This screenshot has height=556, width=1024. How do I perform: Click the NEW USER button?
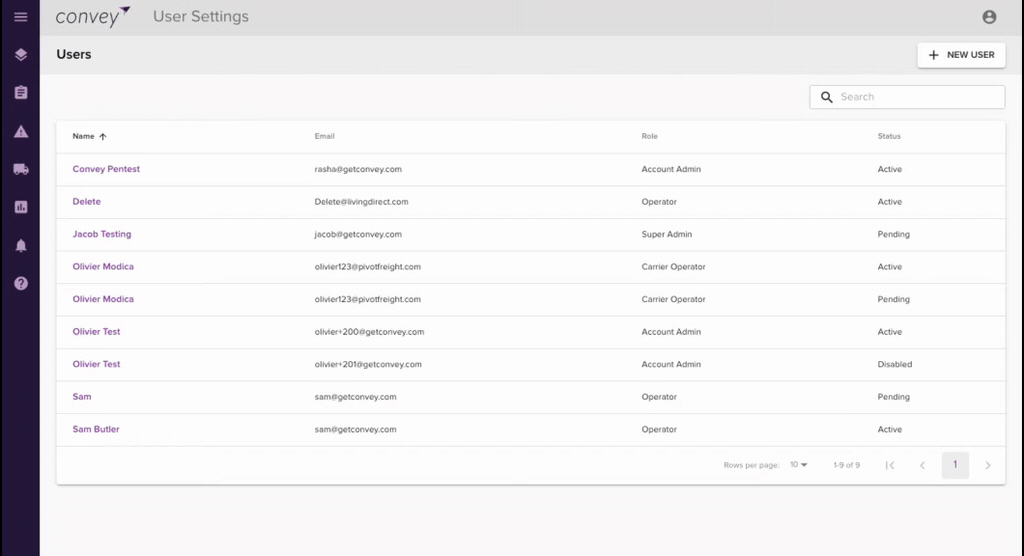pyautogui.click(x=961, y=55)
